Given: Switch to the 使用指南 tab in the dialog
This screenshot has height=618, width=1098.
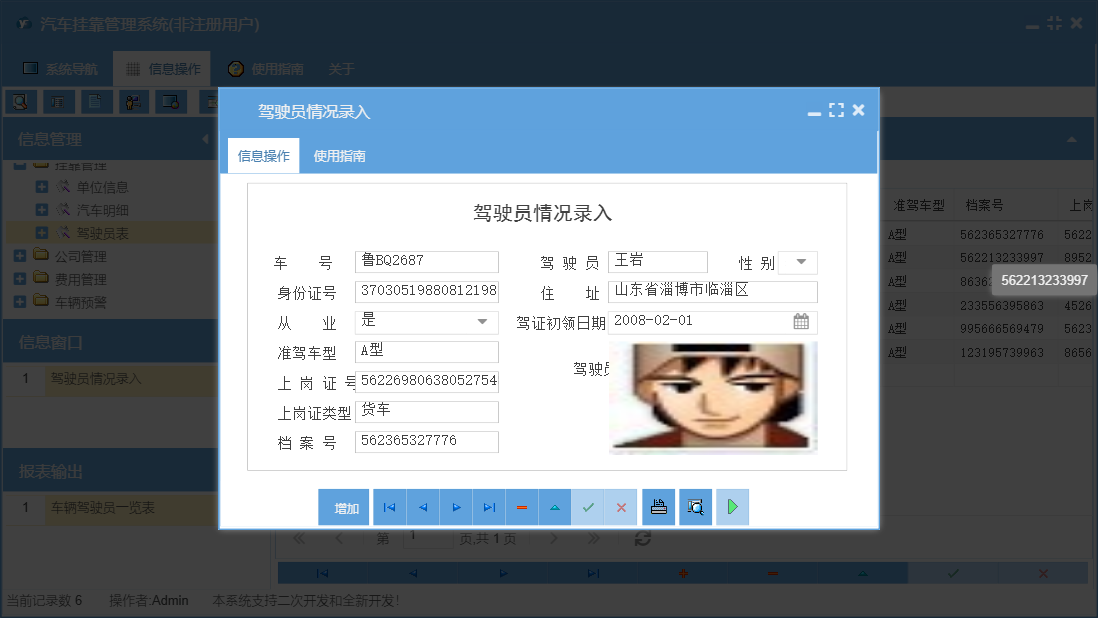Looking at the screenshot, I should (339, 156).
